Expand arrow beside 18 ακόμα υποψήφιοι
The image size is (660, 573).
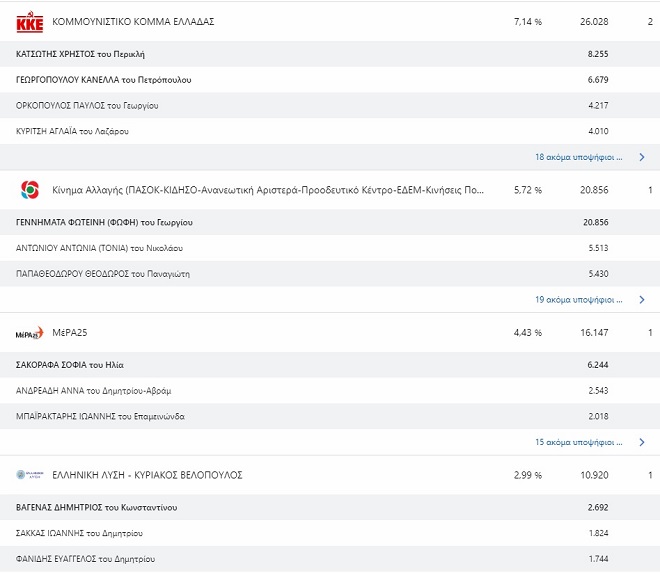click(641, 157)
